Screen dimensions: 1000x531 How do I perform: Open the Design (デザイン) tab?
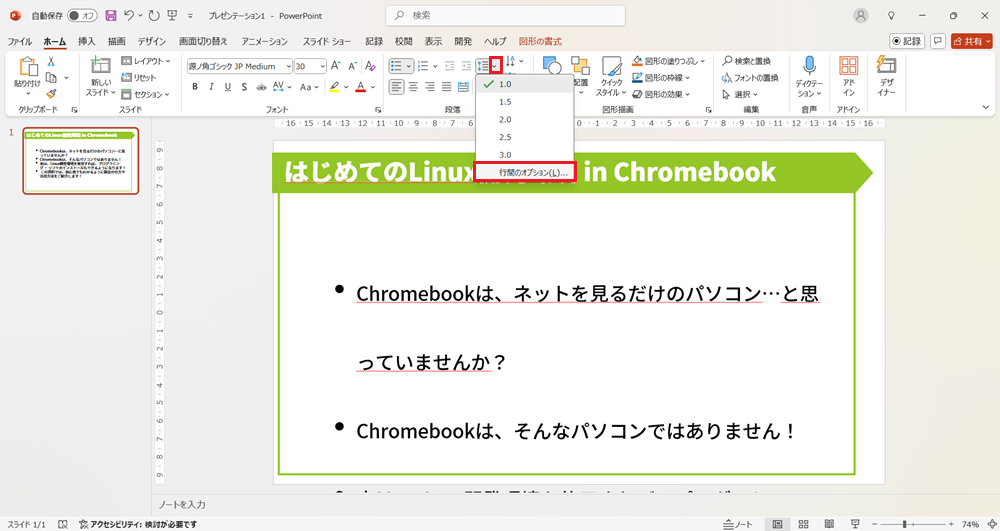(x=152, y=41)
